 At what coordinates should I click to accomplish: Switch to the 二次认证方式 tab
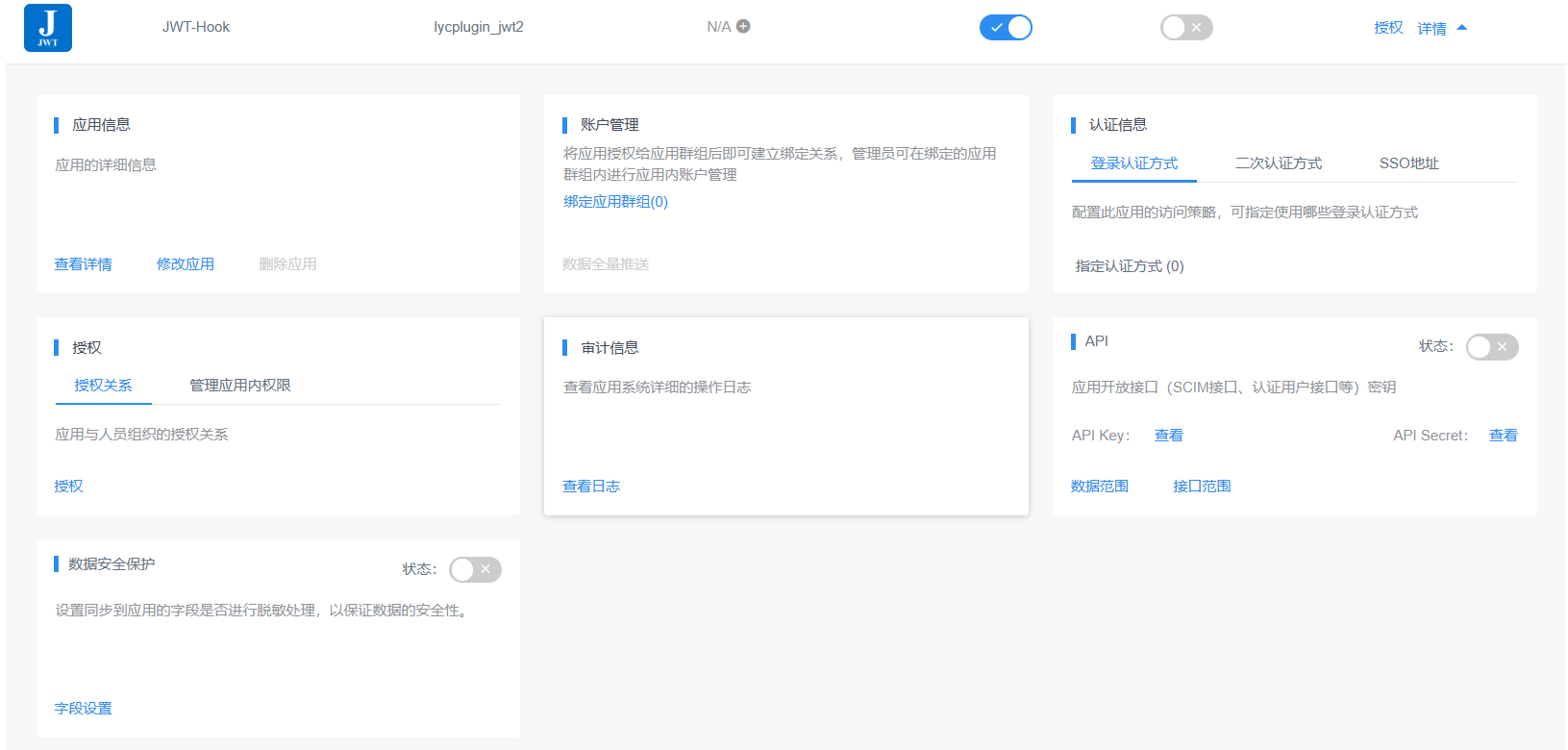pos(1278,163)
